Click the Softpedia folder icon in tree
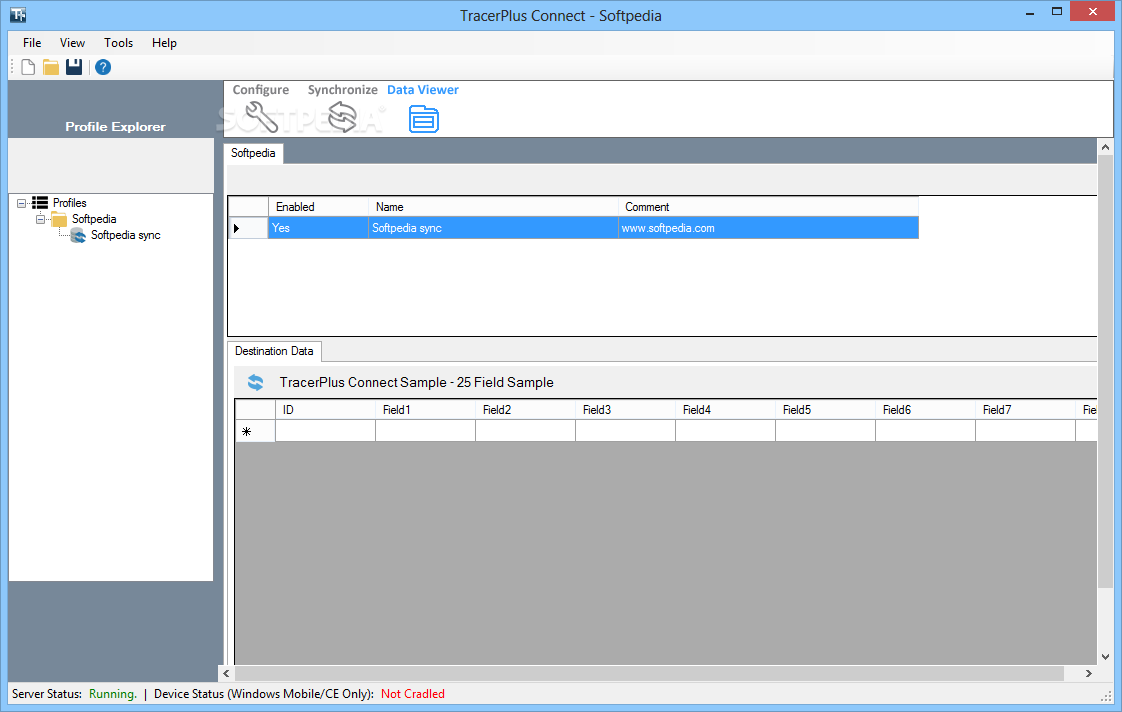This screenshot has width=1122, height=712. point(59,219)
